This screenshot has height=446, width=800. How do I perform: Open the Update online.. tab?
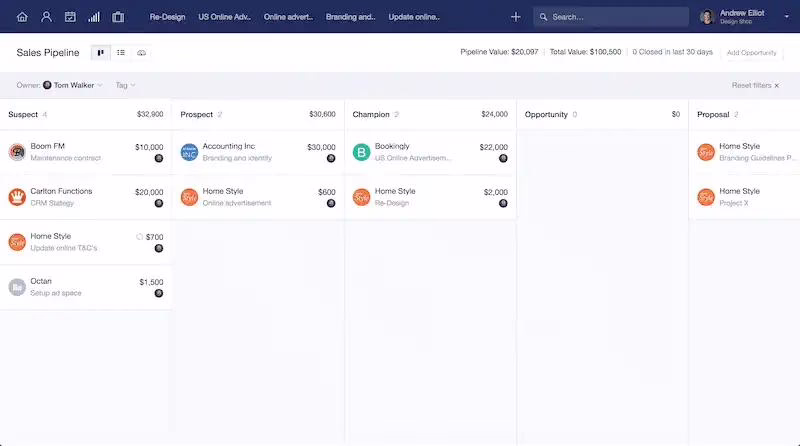(x=414, y=17)
